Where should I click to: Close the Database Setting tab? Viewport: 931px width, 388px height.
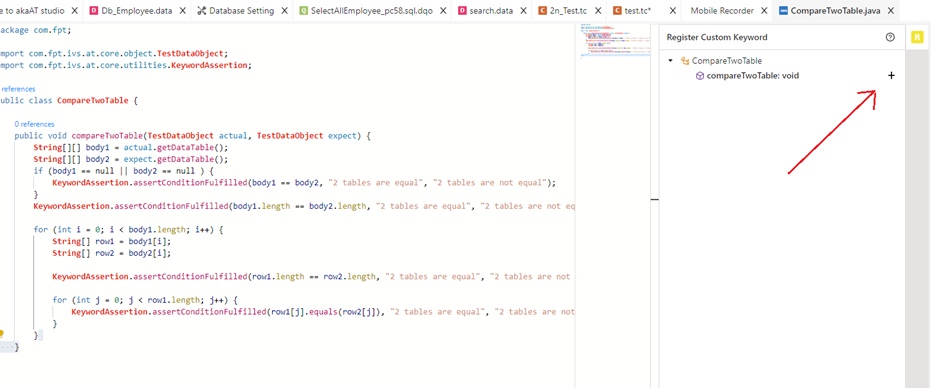pyautogui.click(x=284, y=11)
